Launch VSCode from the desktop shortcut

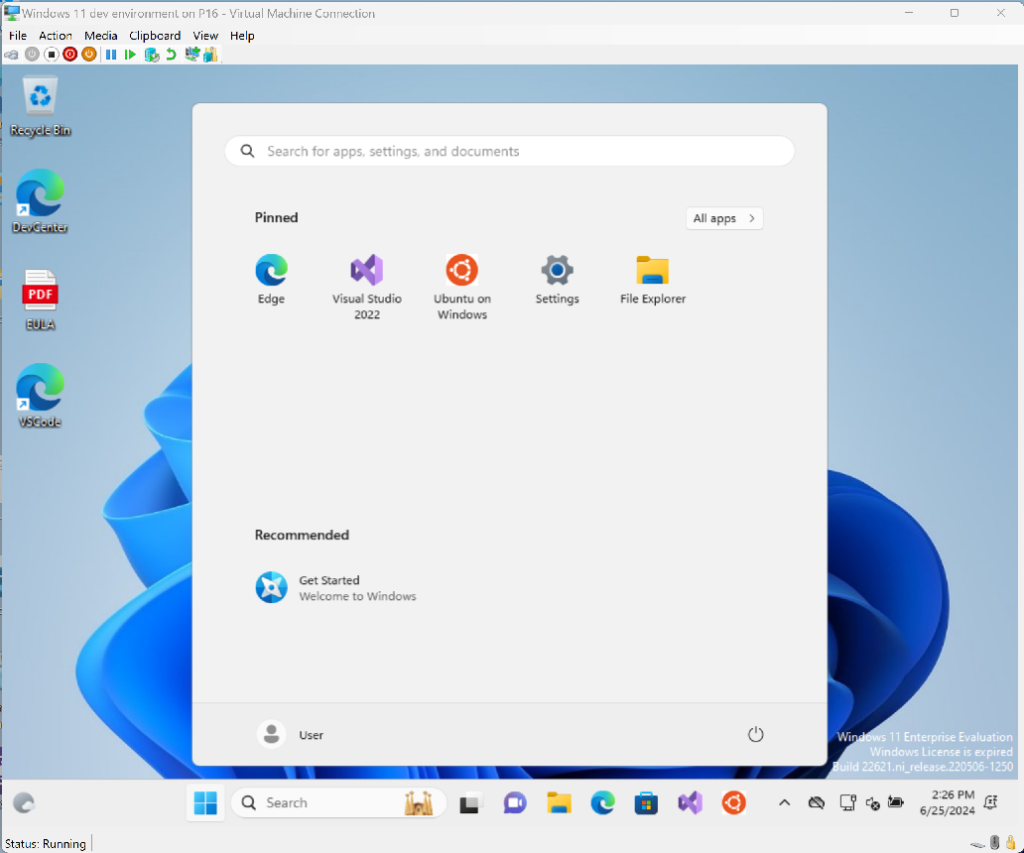(38, 390)
